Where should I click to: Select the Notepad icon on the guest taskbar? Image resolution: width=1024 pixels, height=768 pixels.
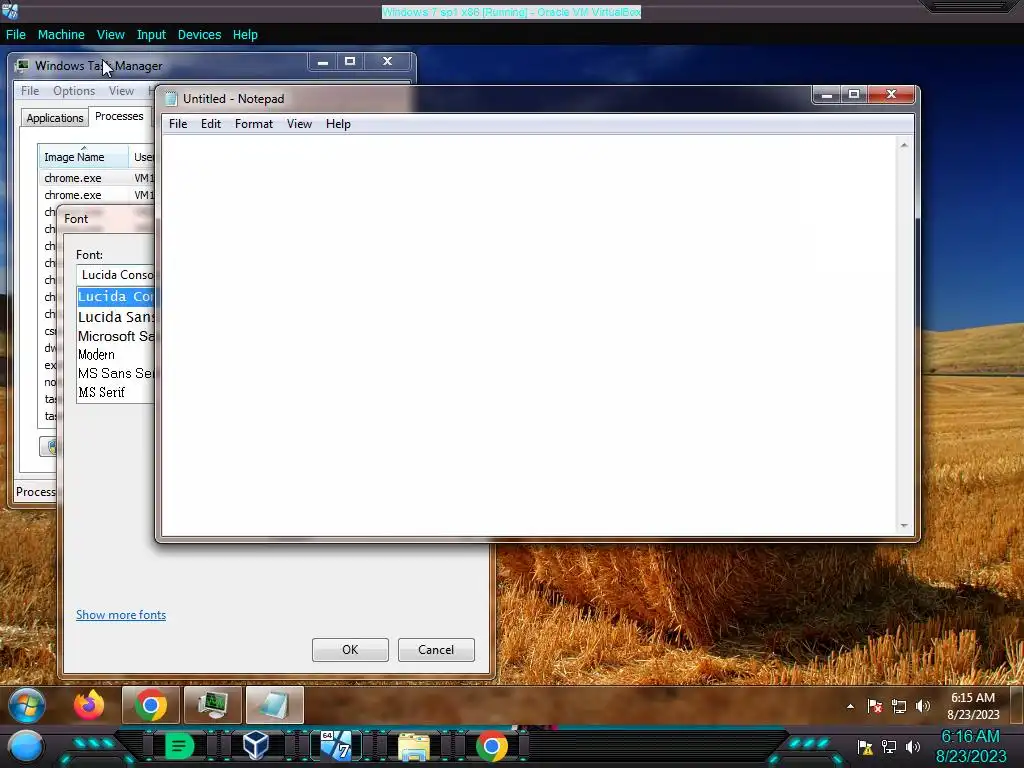tap(275, 705)
